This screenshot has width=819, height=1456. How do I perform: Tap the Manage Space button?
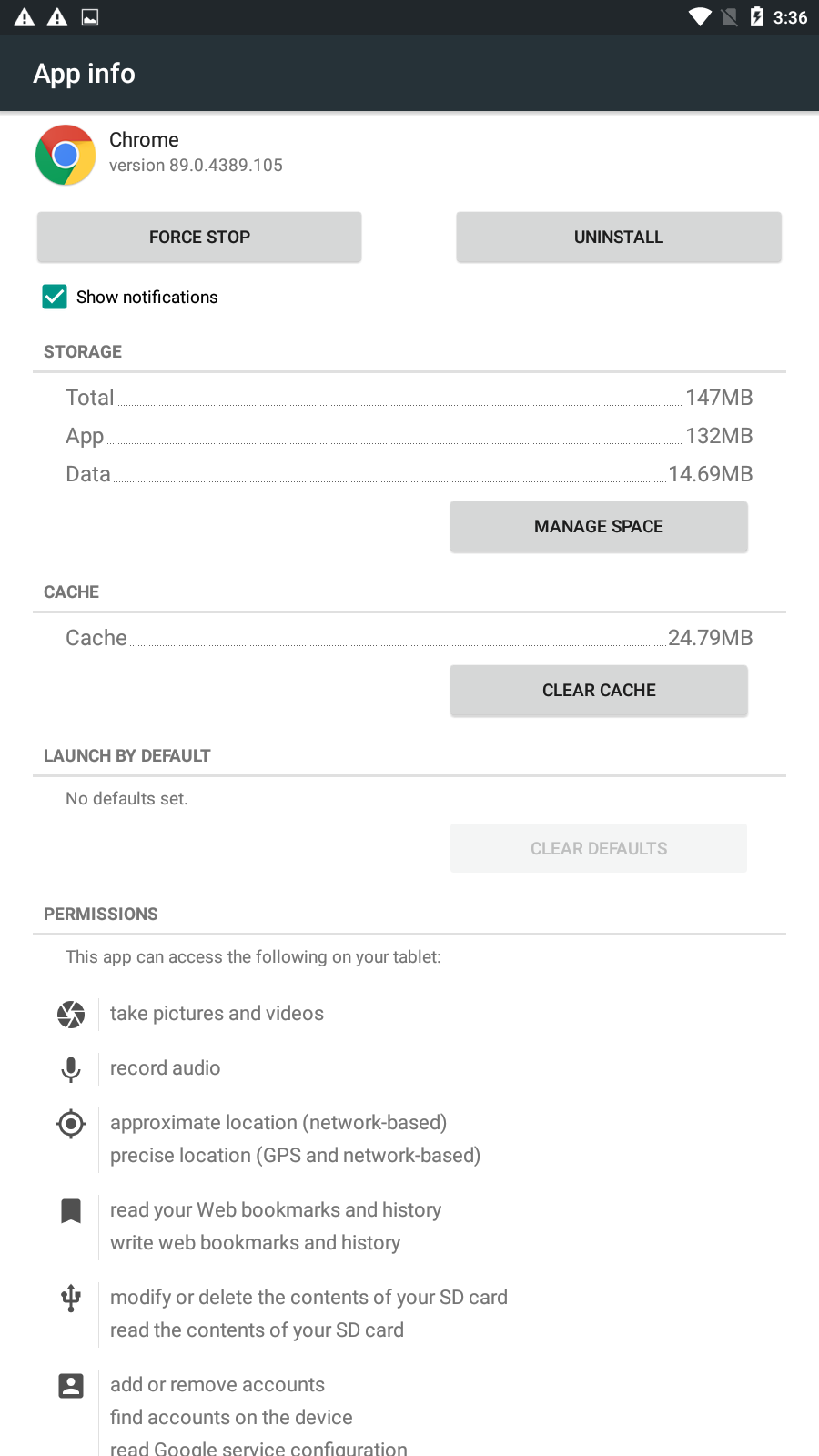coord(599,527)
